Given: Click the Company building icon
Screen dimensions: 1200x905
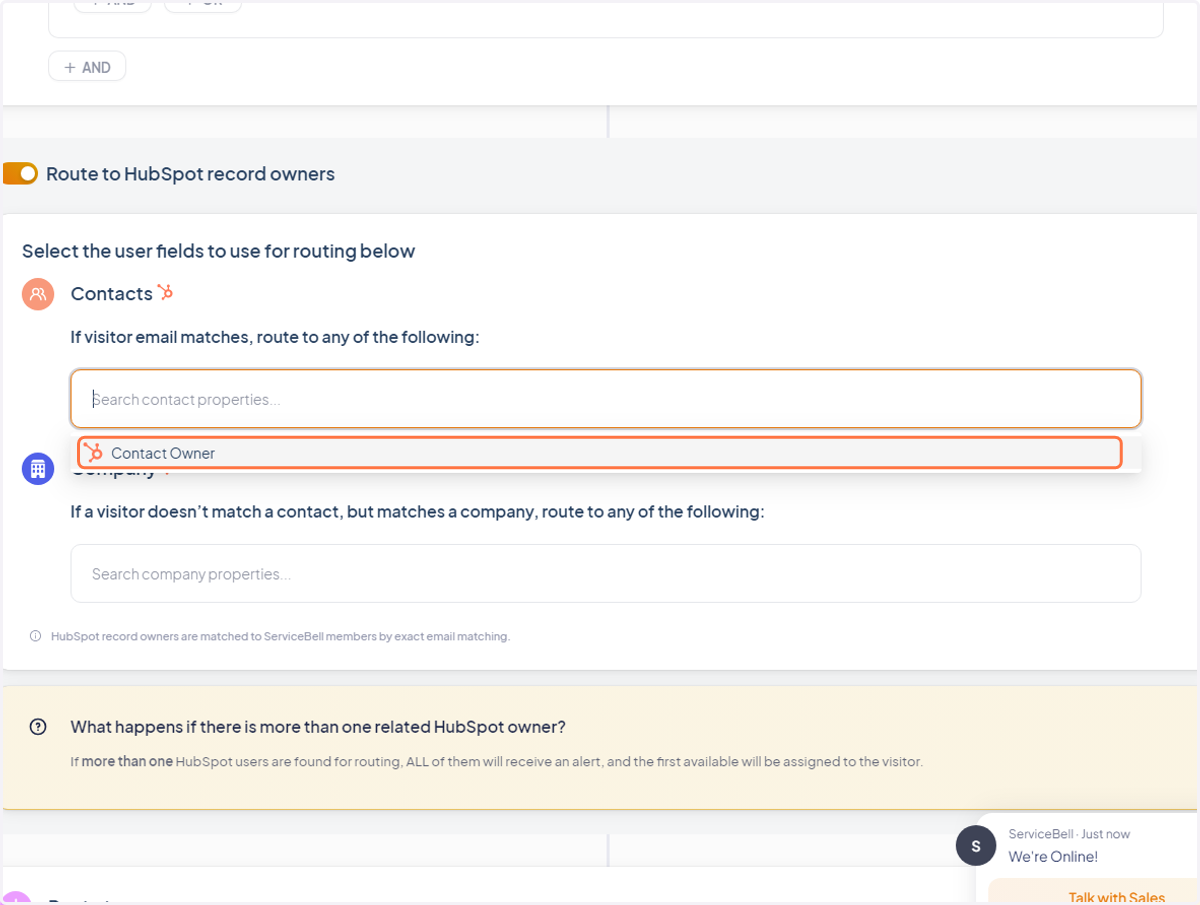Looking at the screenshot, I should [38, 468].
